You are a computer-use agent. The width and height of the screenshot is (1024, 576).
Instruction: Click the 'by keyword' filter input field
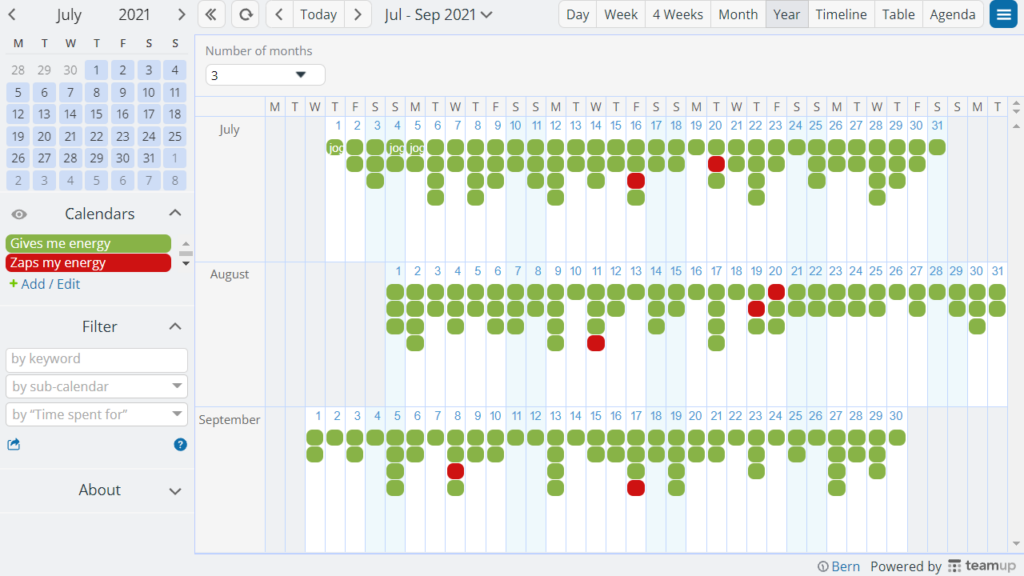coord(96,359)
